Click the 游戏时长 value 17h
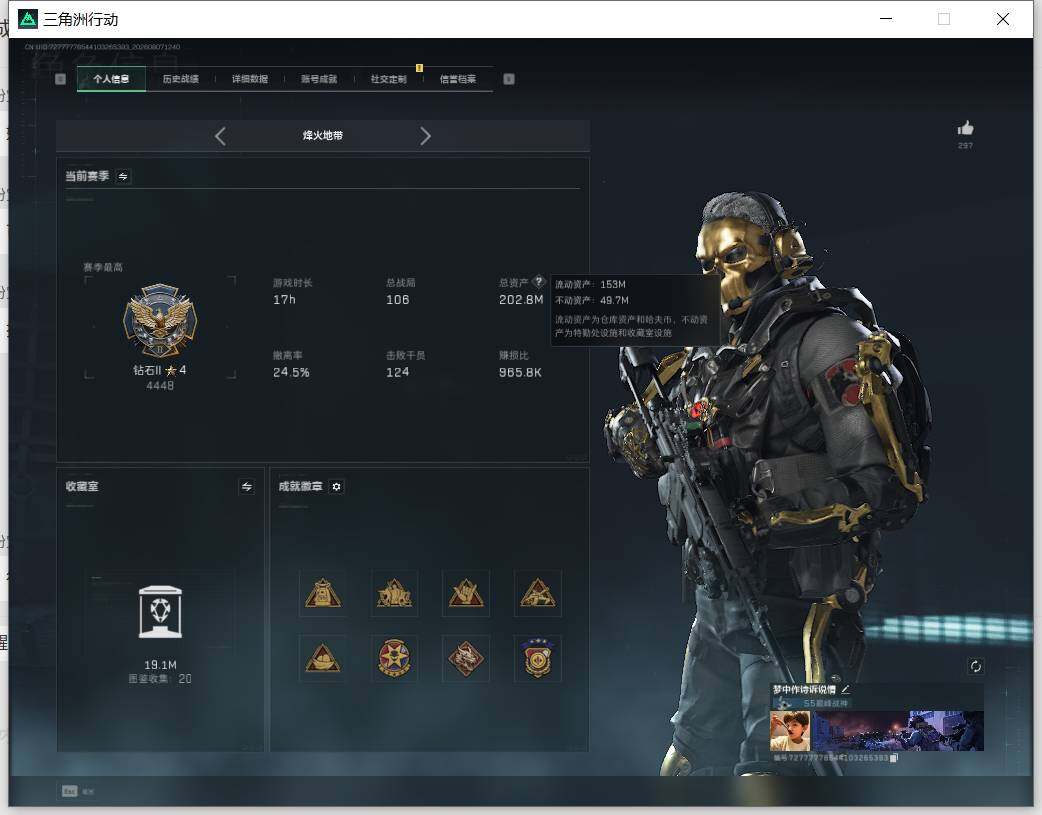1042x815 pixels. pos(284,300)
